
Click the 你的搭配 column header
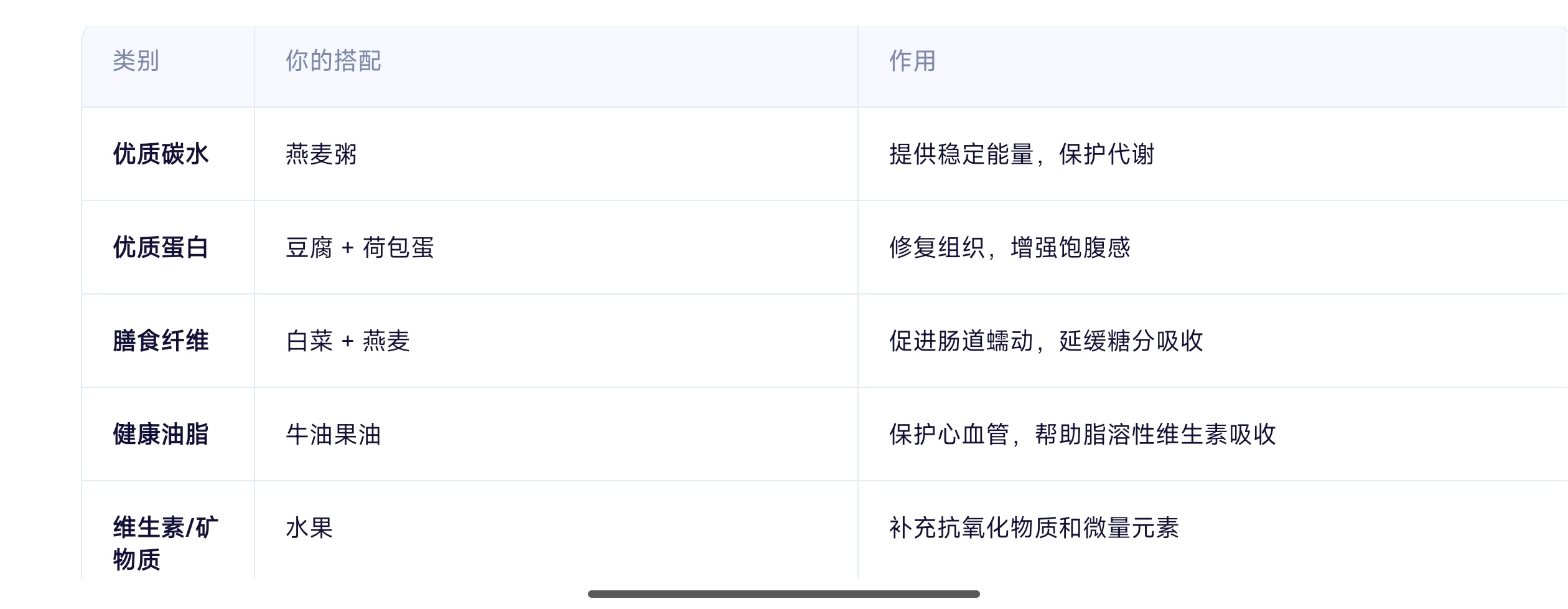333,61
